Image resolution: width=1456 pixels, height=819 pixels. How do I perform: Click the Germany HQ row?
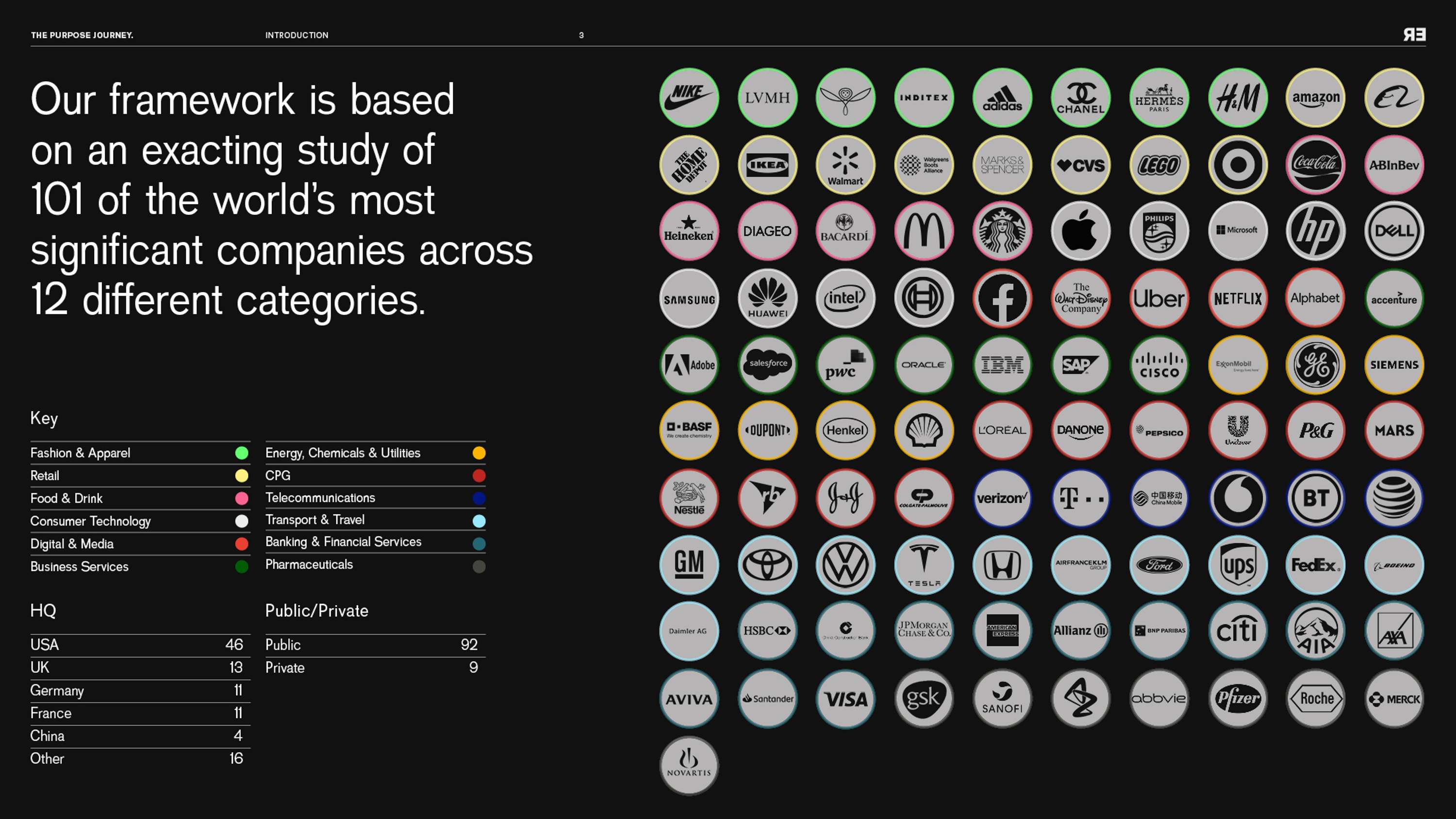tap(140, 691)
